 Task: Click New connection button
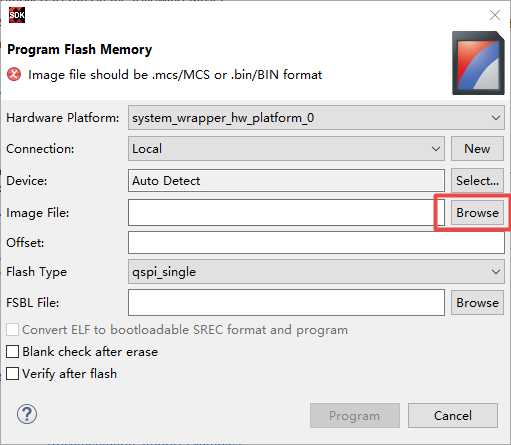point(477,149)
